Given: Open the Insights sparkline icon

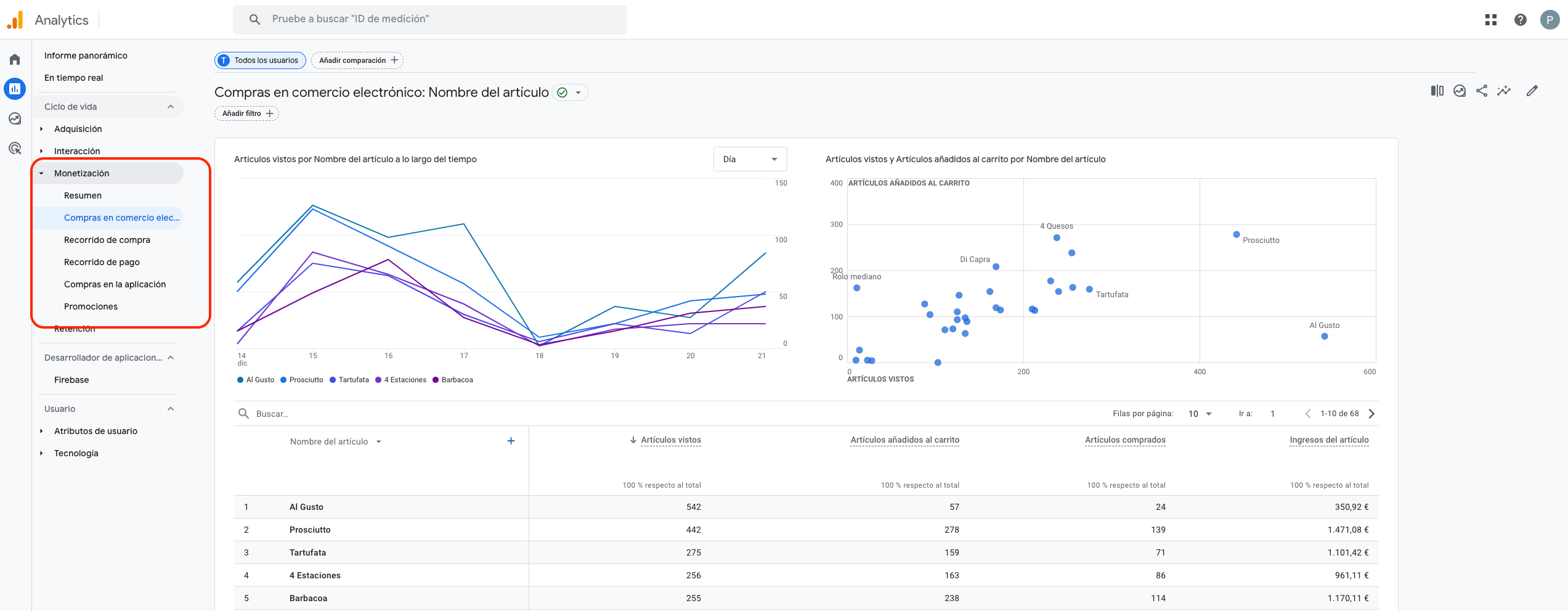Looking at the screenshot, I should (1504, 91).
